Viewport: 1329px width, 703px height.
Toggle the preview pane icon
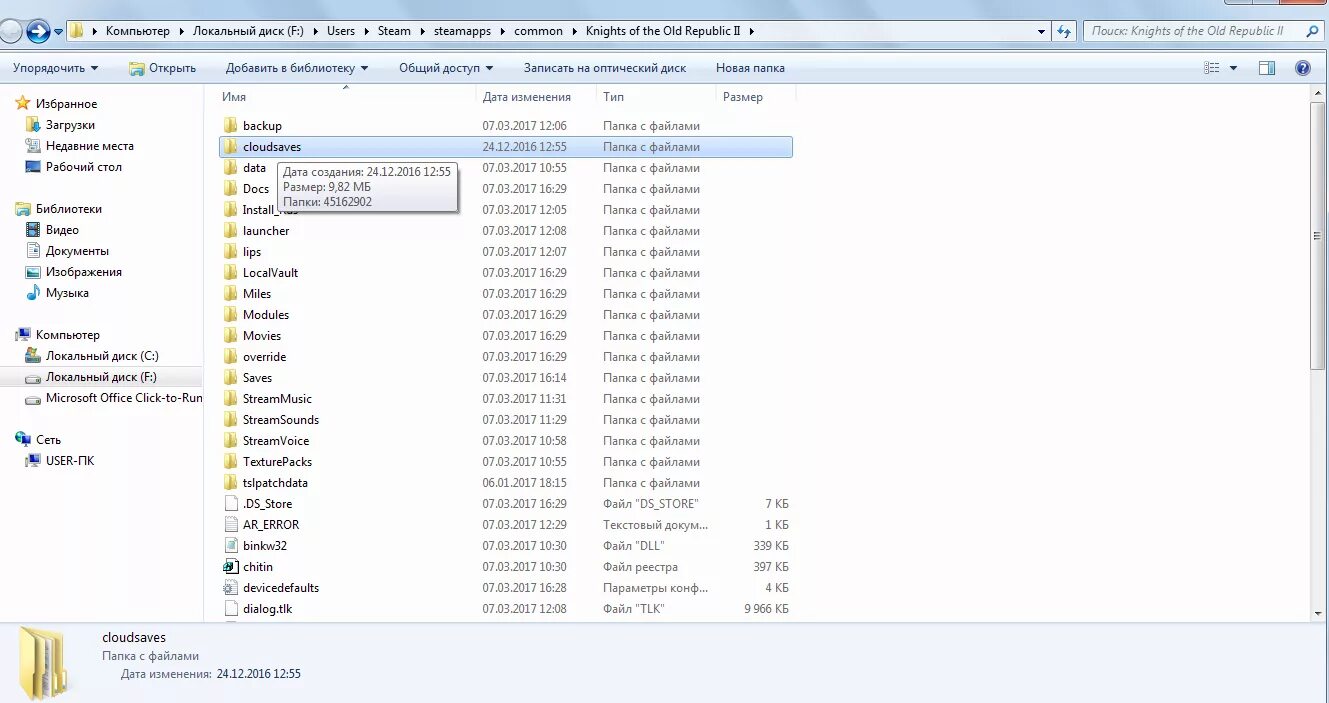coord(1267,68)
